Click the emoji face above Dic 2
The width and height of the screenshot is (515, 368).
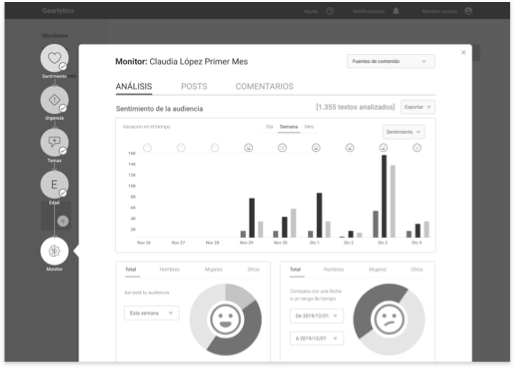tap(350, 148)
